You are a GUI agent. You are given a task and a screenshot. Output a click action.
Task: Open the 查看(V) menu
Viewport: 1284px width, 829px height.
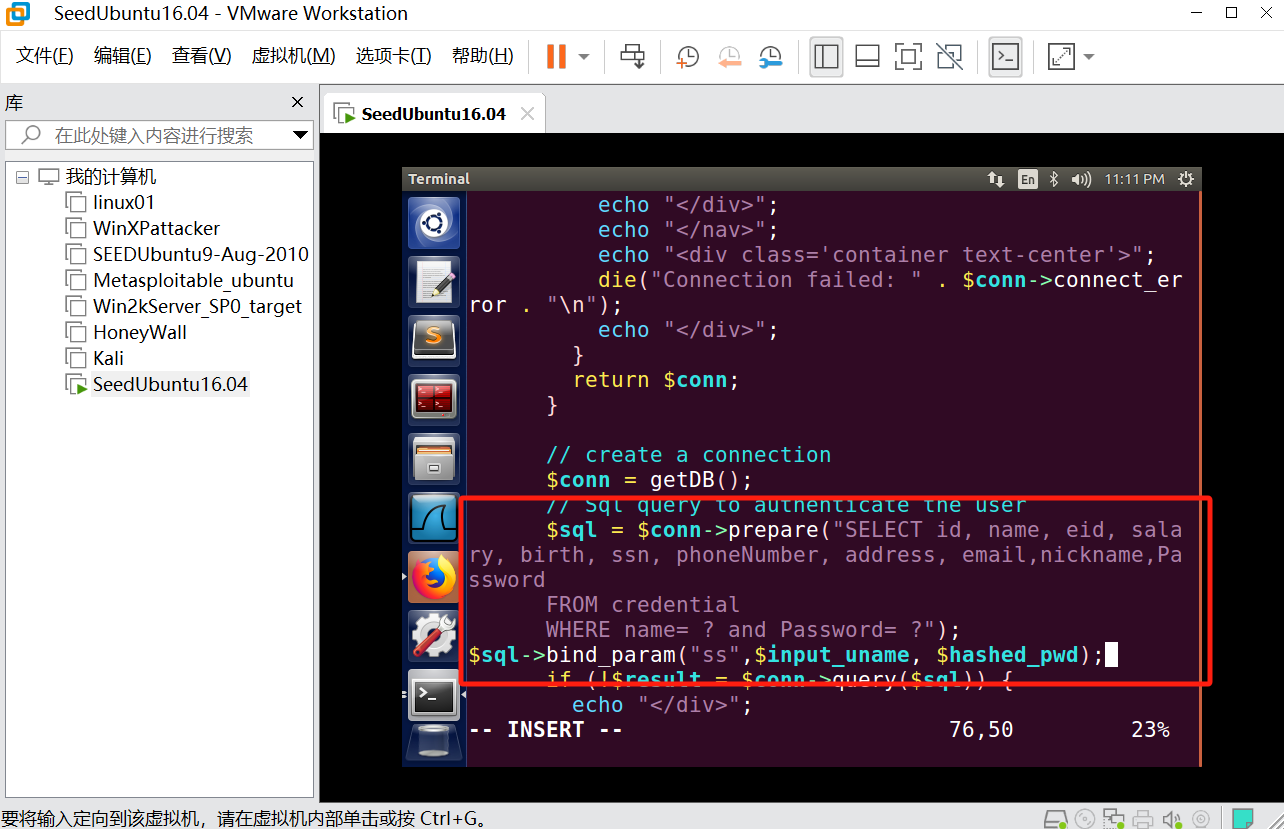pyautogui.click(x=201, y=56)
